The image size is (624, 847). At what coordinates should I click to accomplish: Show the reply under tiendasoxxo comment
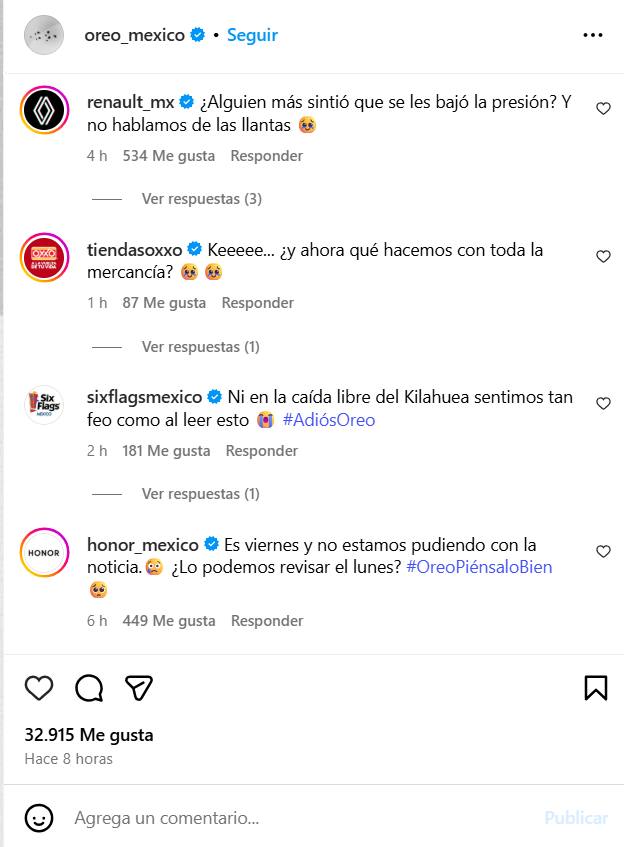tap(200, 347)
